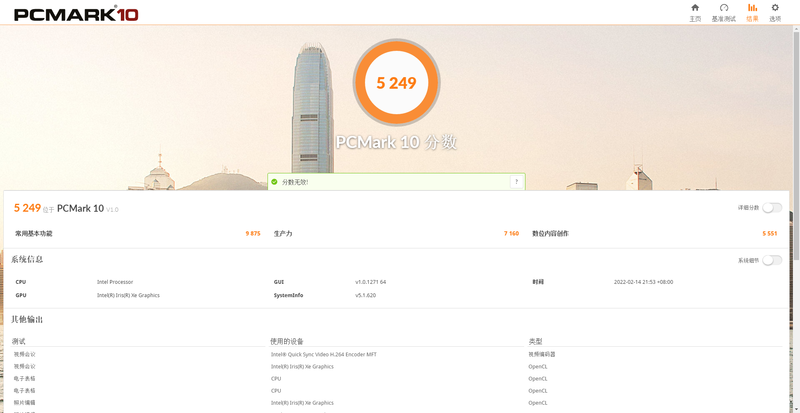This screenshot has width=800, height=413.
Task: Click the score validity message in green banner
Action: click(295, 182)
